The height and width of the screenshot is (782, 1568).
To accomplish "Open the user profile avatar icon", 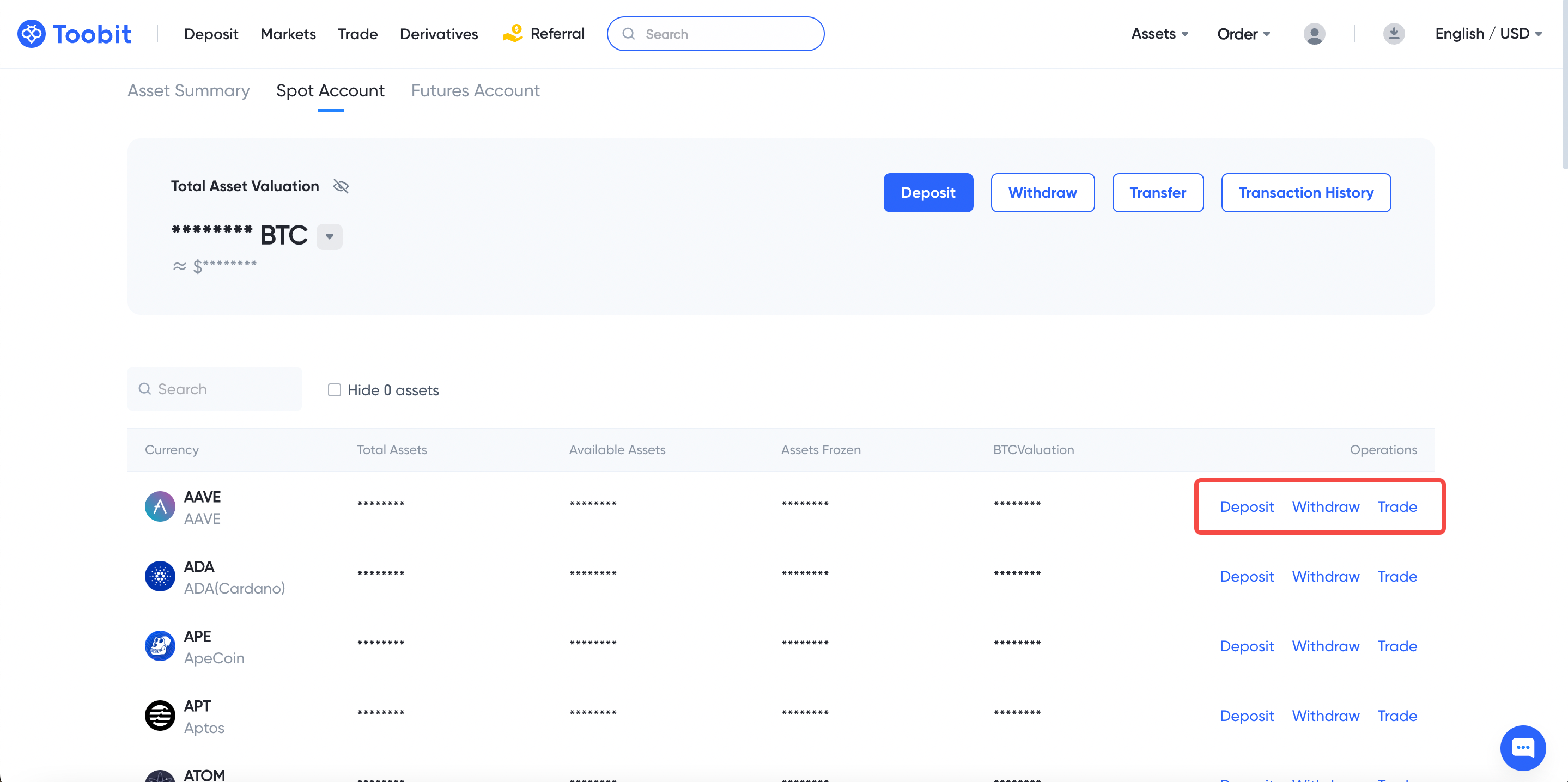I will click(x=1314, y=33).
